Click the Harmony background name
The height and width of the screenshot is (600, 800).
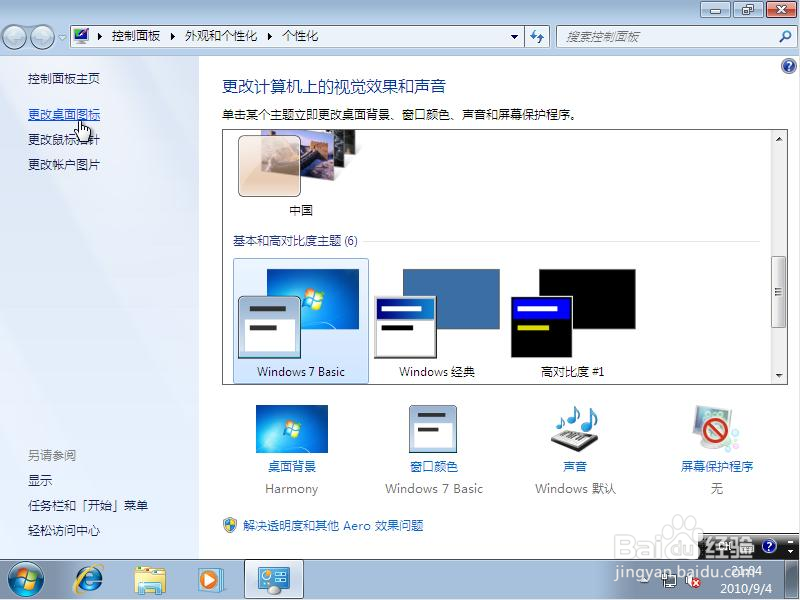pos(291,489)
